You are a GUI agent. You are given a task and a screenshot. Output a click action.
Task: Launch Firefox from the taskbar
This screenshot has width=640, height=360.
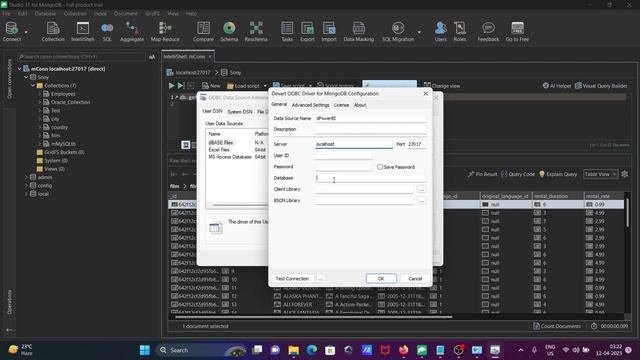[403, 350]
